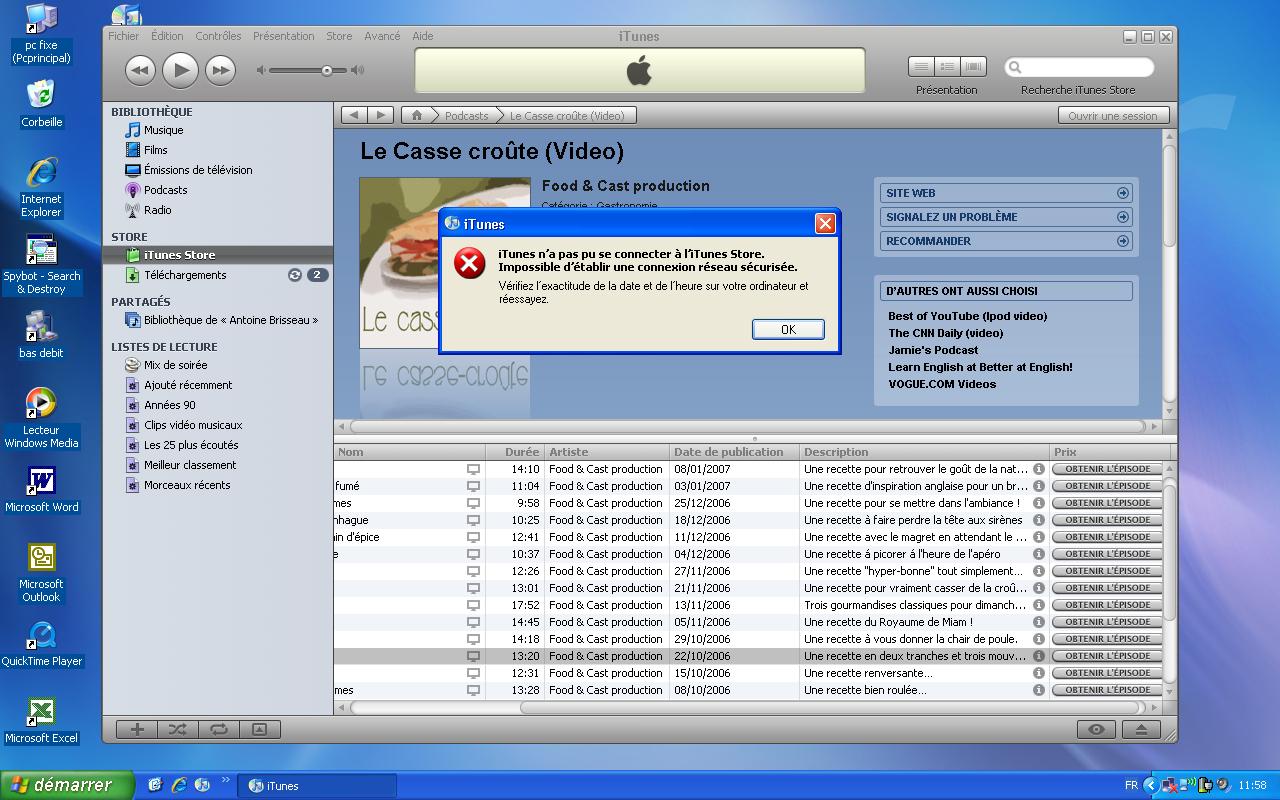
Task: Select the Cover Flow view button
Action: coord(973,67)
